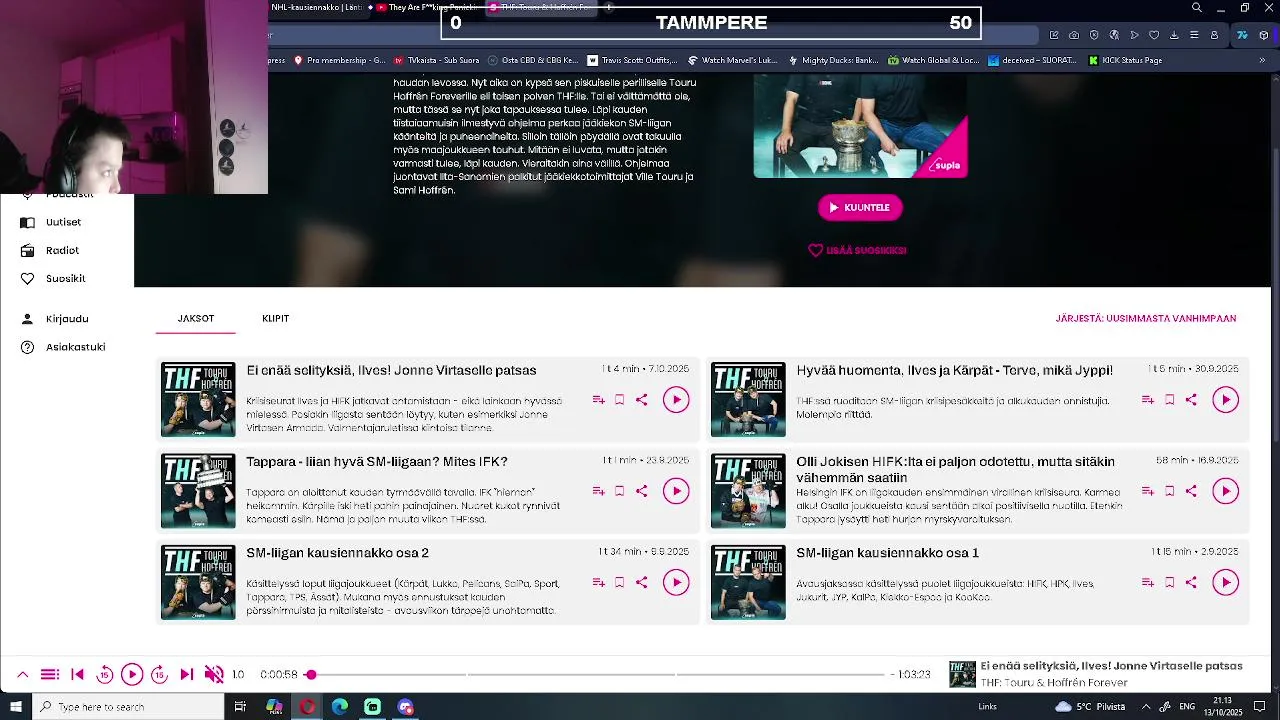Play 'SM-liigan kausiennakko osa 1' episode
The height and width of the screenshot is (720, 1280).
click(1226, 583)
